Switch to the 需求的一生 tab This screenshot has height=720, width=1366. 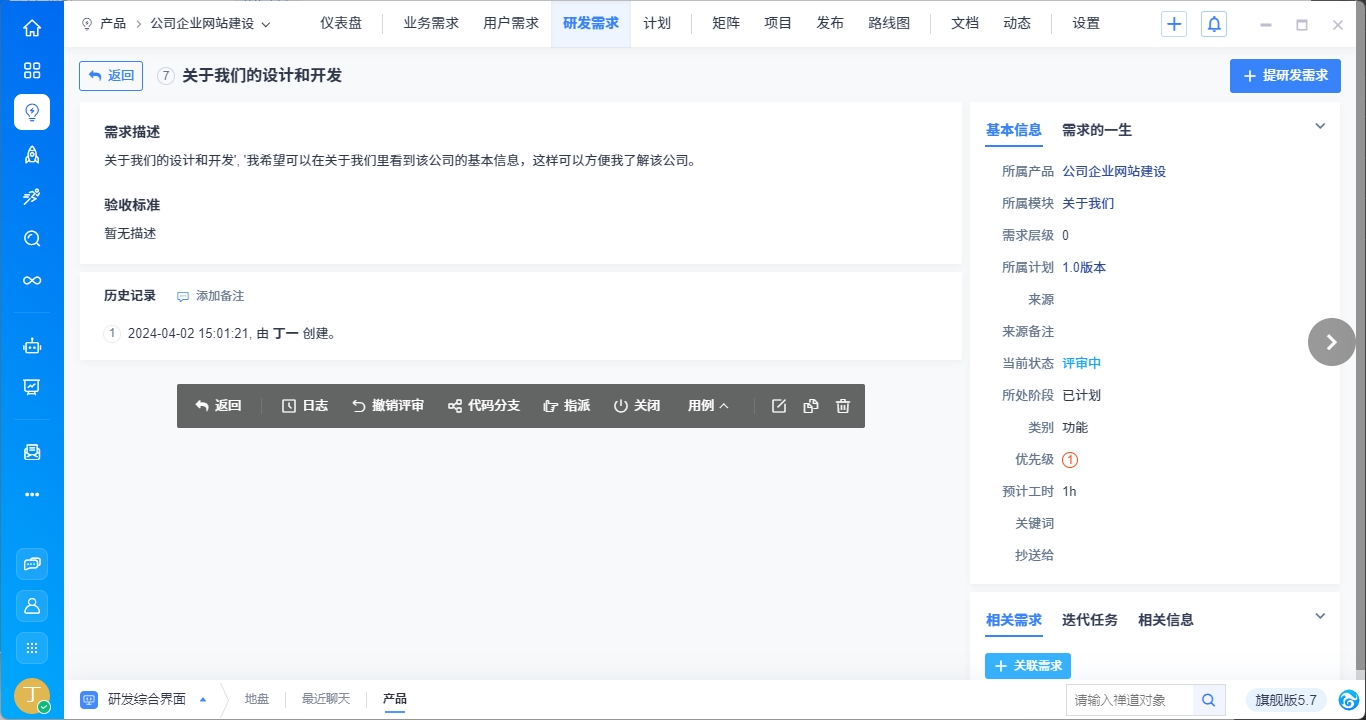point(1096,130)
